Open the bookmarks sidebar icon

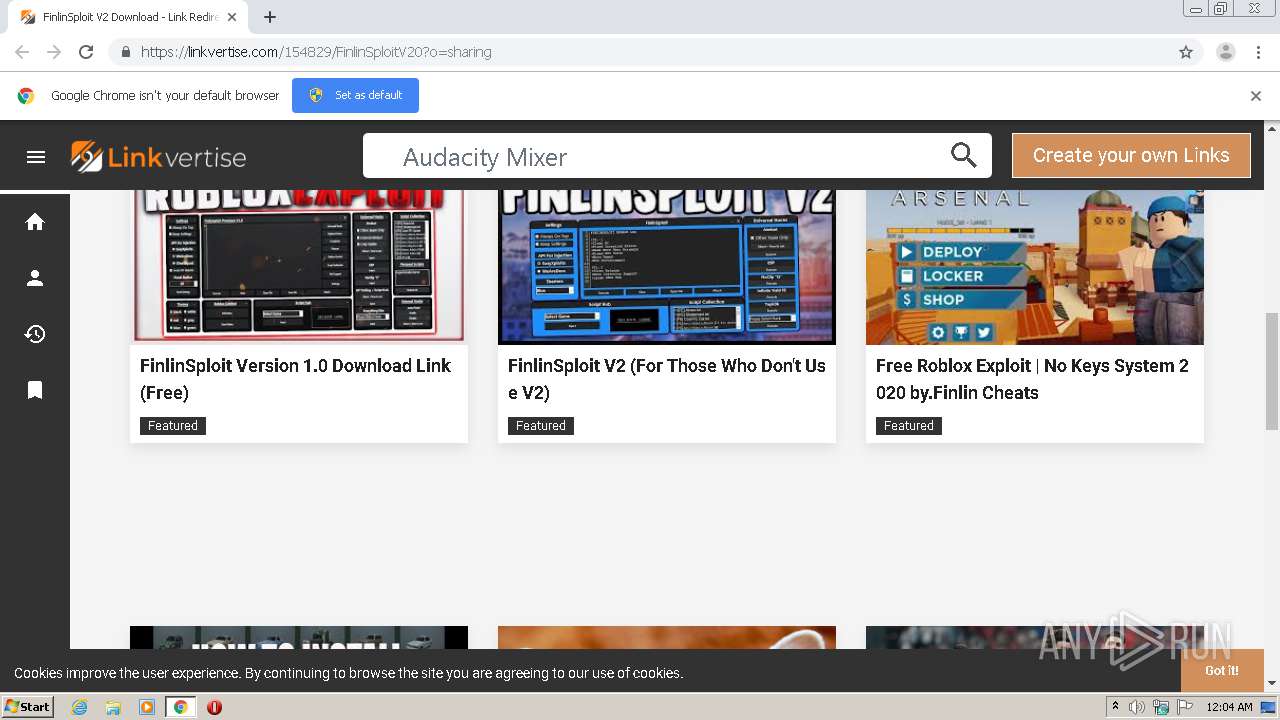coord(35,390)
